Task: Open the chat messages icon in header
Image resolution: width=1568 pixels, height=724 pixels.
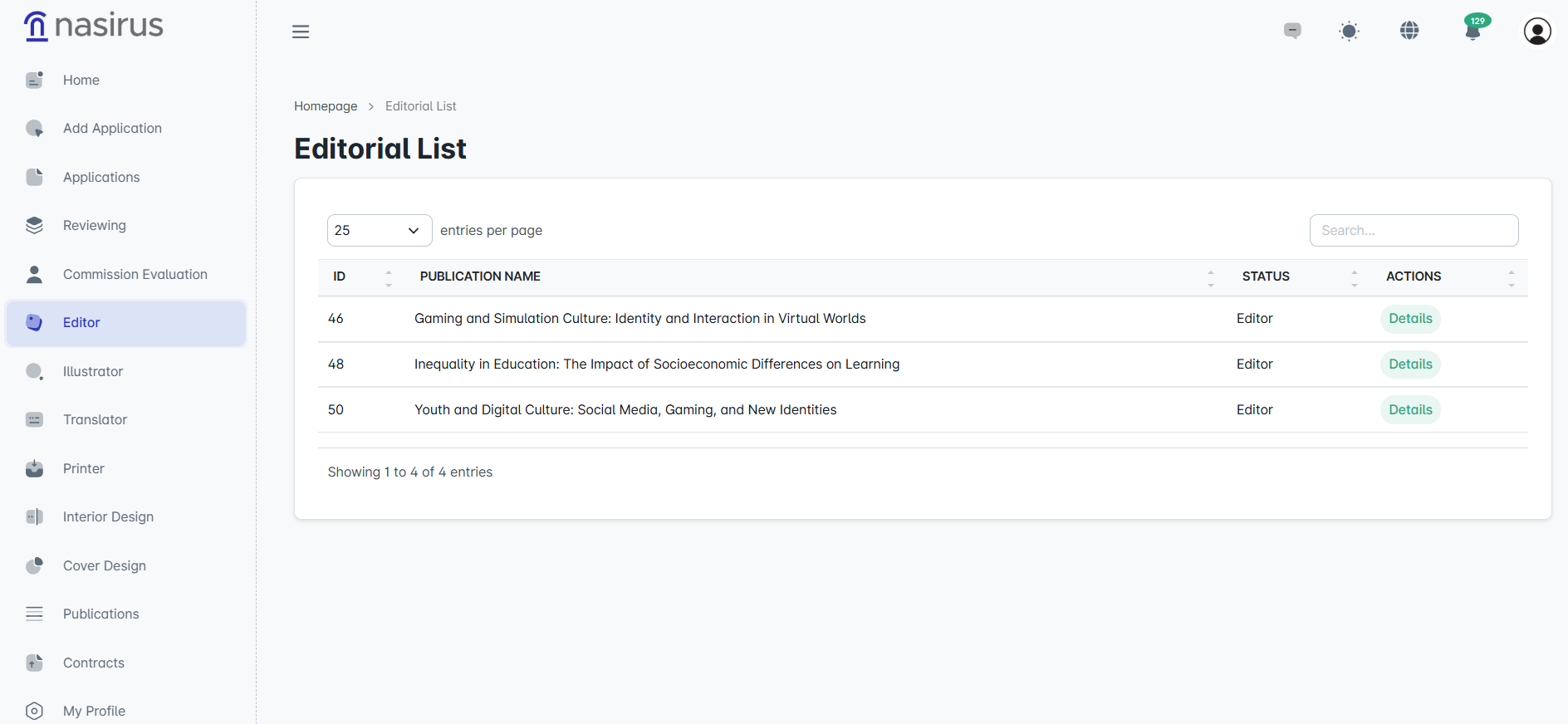Action: click(1292, 32)
